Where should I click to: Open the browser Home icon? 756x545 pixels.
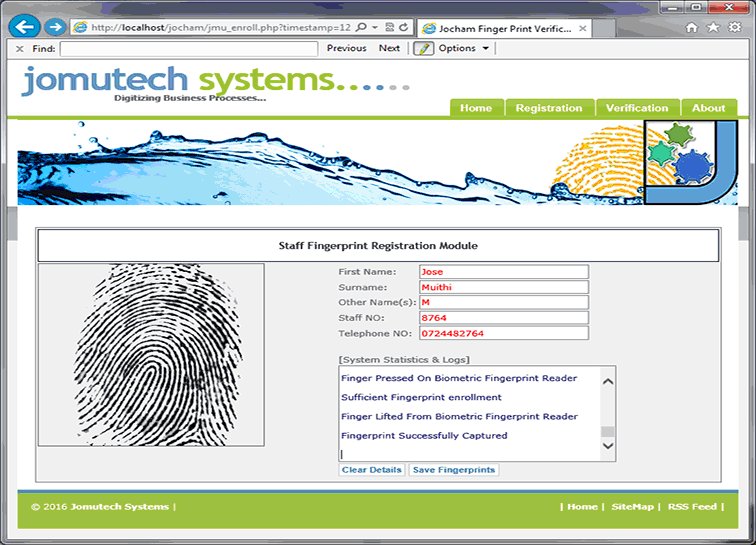pyautogui.click(x=692, y=27)
